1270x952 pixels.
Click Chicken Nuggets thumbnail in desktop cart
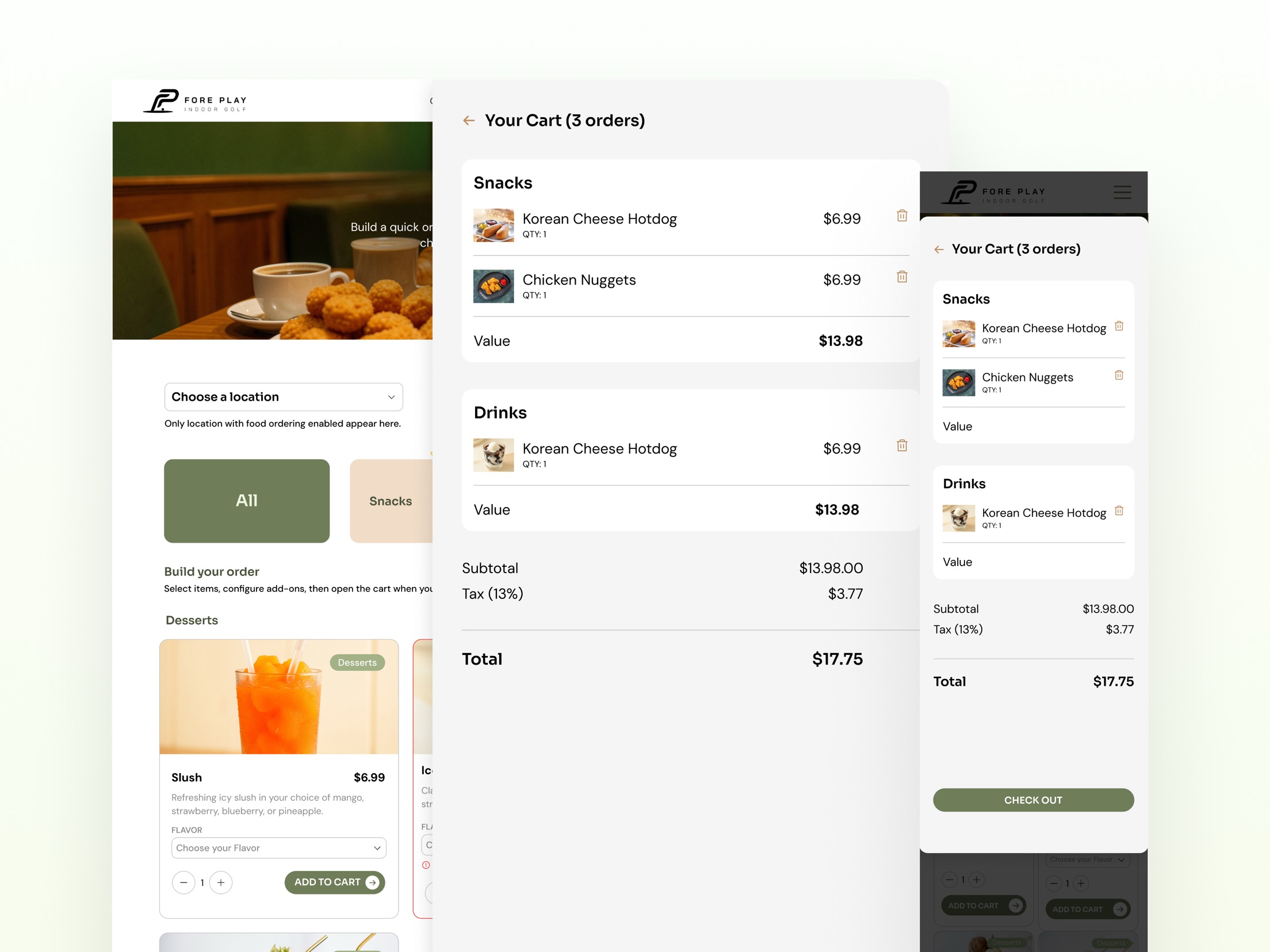click(494, 286)
